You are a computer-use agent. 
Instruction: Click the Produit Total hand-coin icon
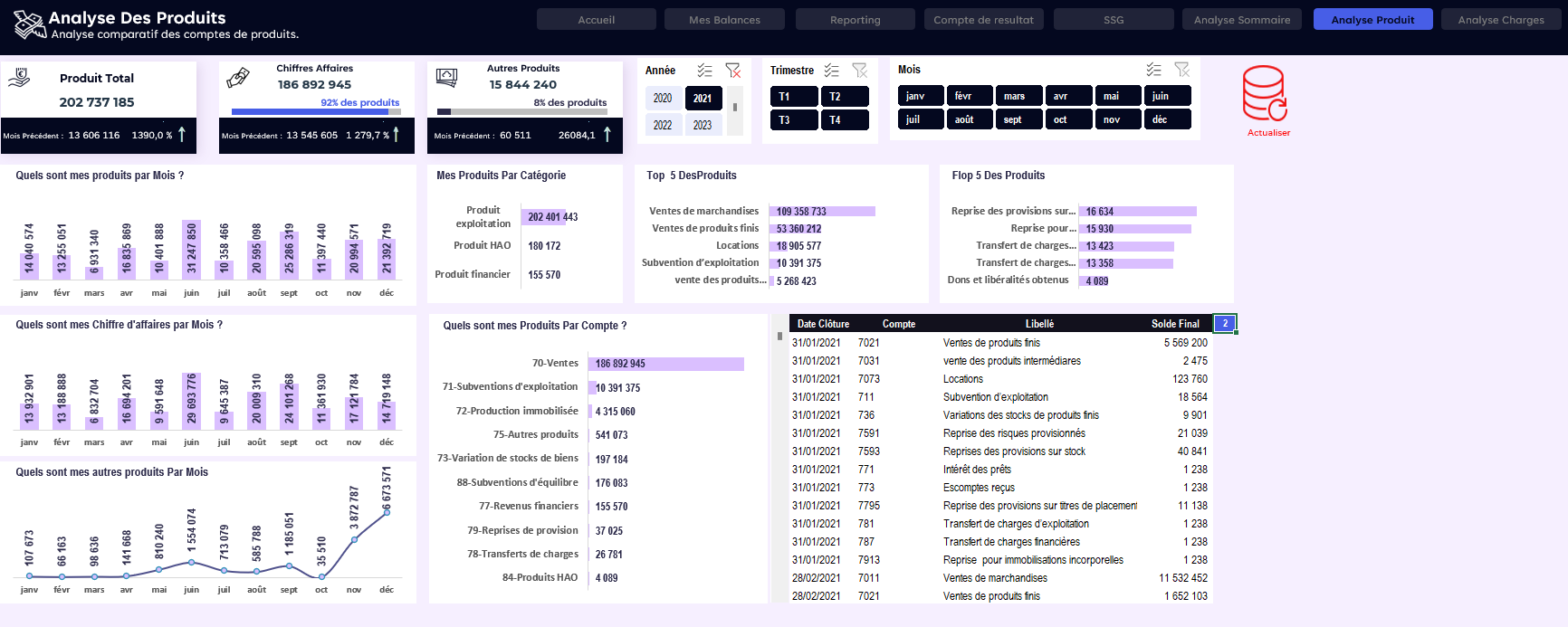(x=19, y=78)
